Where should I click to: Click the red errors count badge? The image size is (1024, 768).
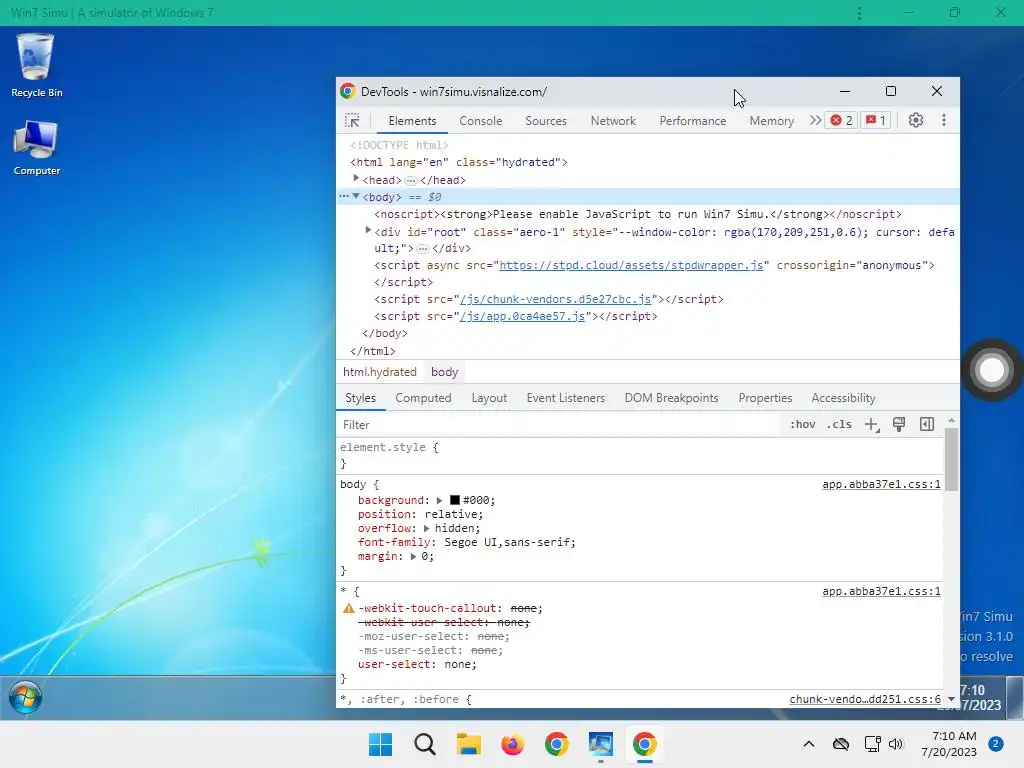(841, 120)
